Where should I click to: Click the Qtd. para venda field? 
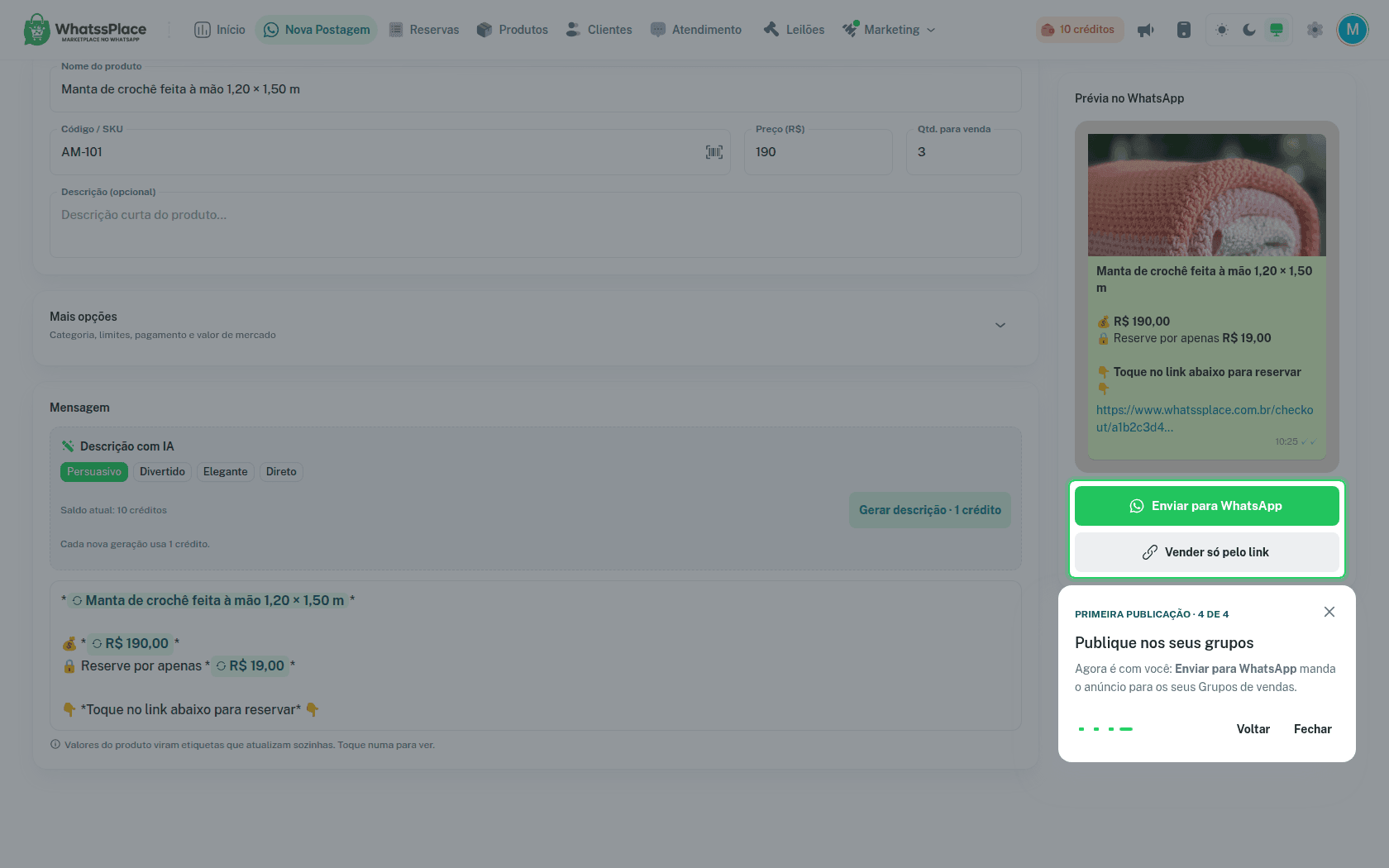[964, 152]
